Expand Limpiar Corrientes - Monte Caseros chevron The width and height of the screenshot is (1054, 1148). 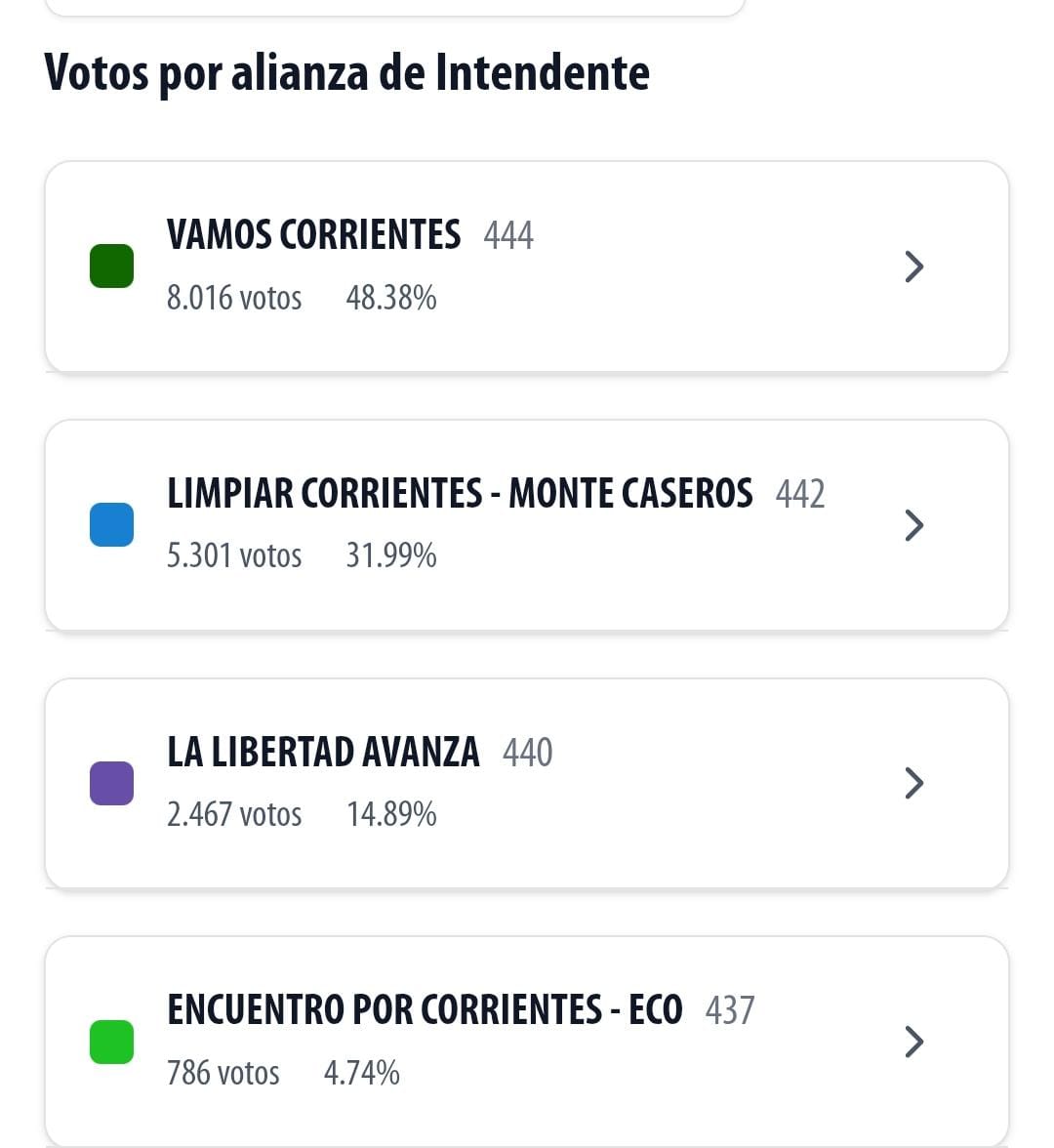coord(914,525)
